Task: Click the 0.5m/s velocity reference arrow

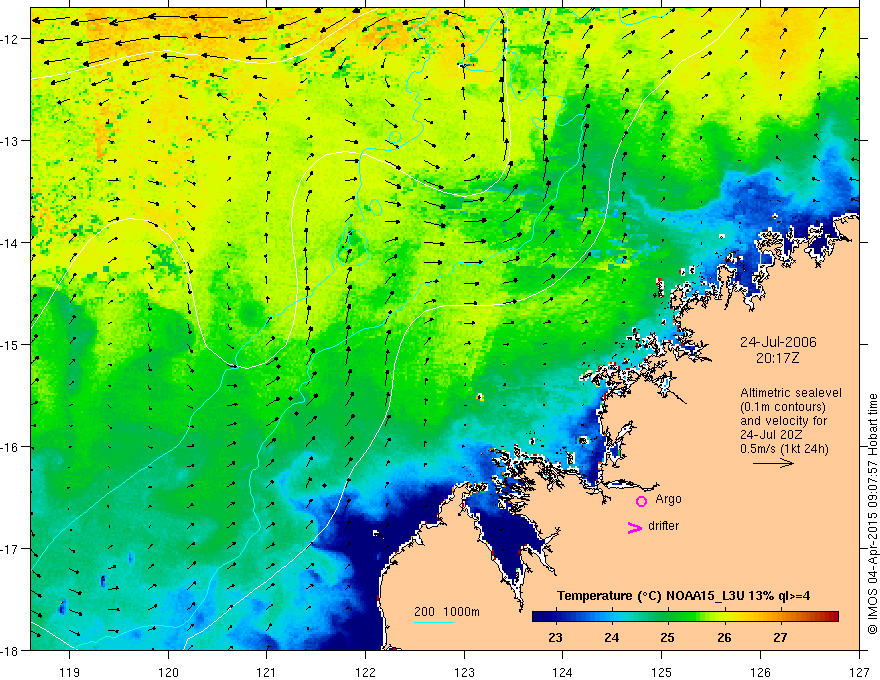Action: click(x=773, y=463)
